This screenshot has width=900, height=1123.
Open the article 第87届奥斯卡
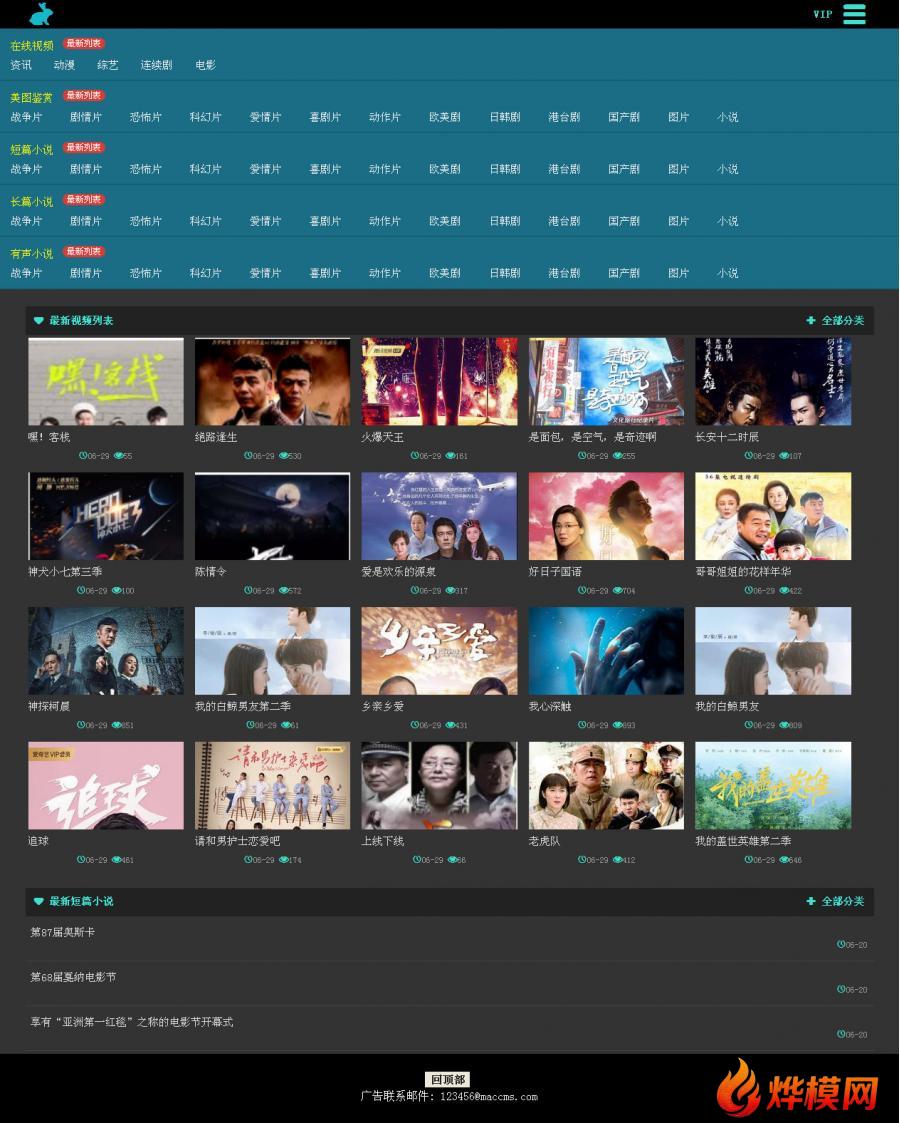click(x=62, y=932)
